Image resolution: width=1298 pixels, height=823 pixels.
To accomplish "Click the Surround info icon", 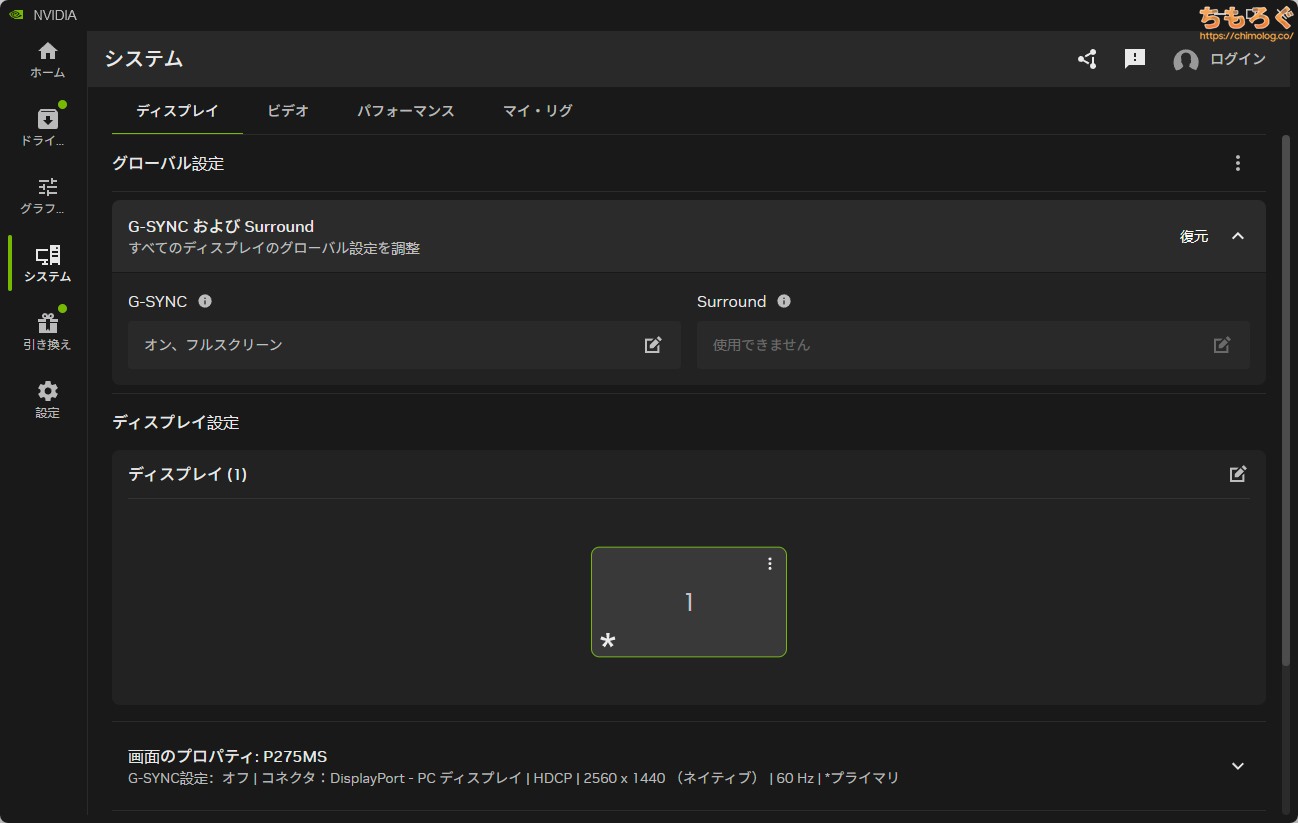I will pos(784,301).
